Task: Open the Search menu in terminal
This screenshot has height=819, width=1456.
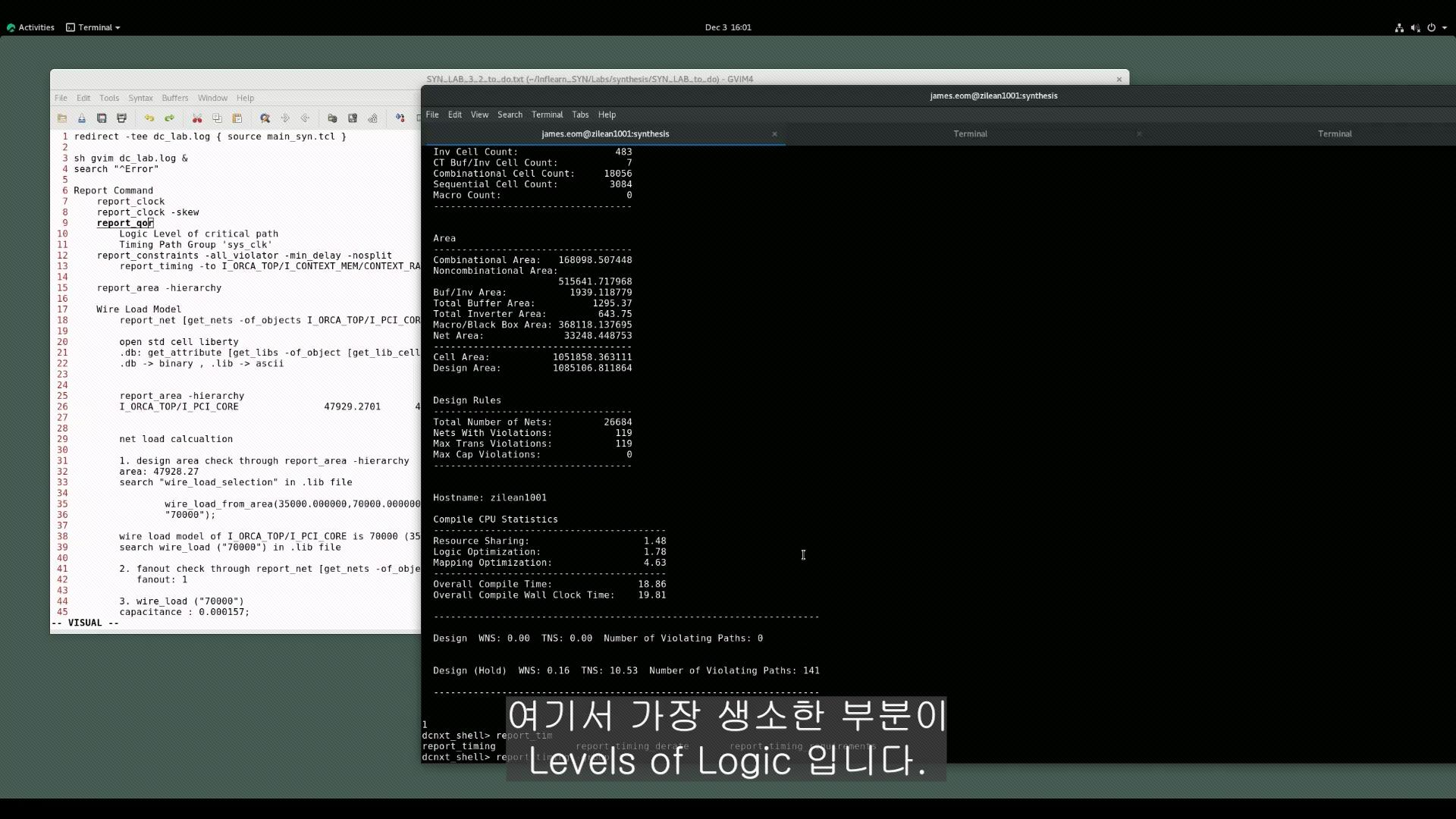Action: pyautogui.click(x=510, y=115)
